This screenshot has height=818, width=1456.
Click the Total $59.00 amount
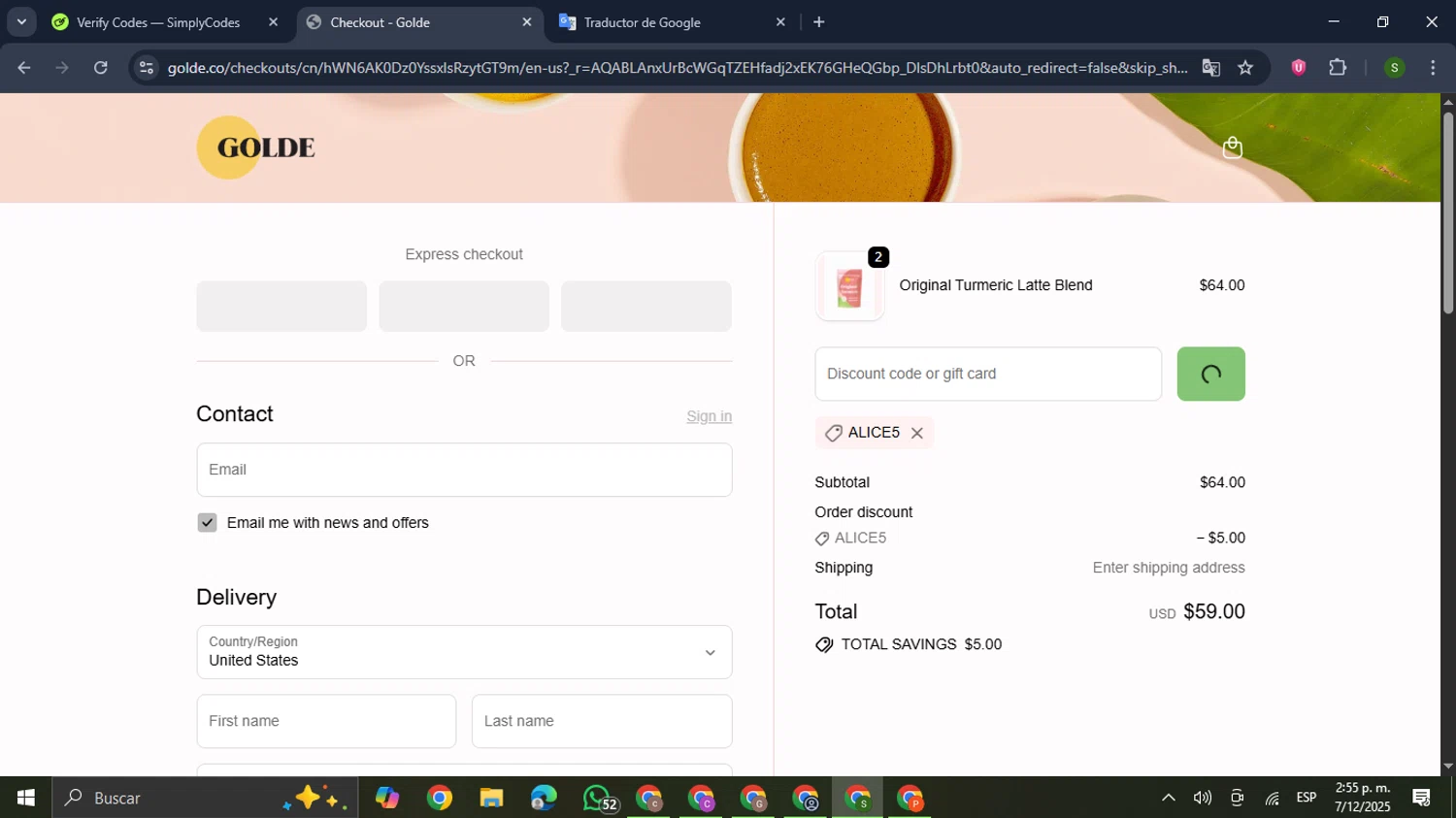pos(1214,611)
